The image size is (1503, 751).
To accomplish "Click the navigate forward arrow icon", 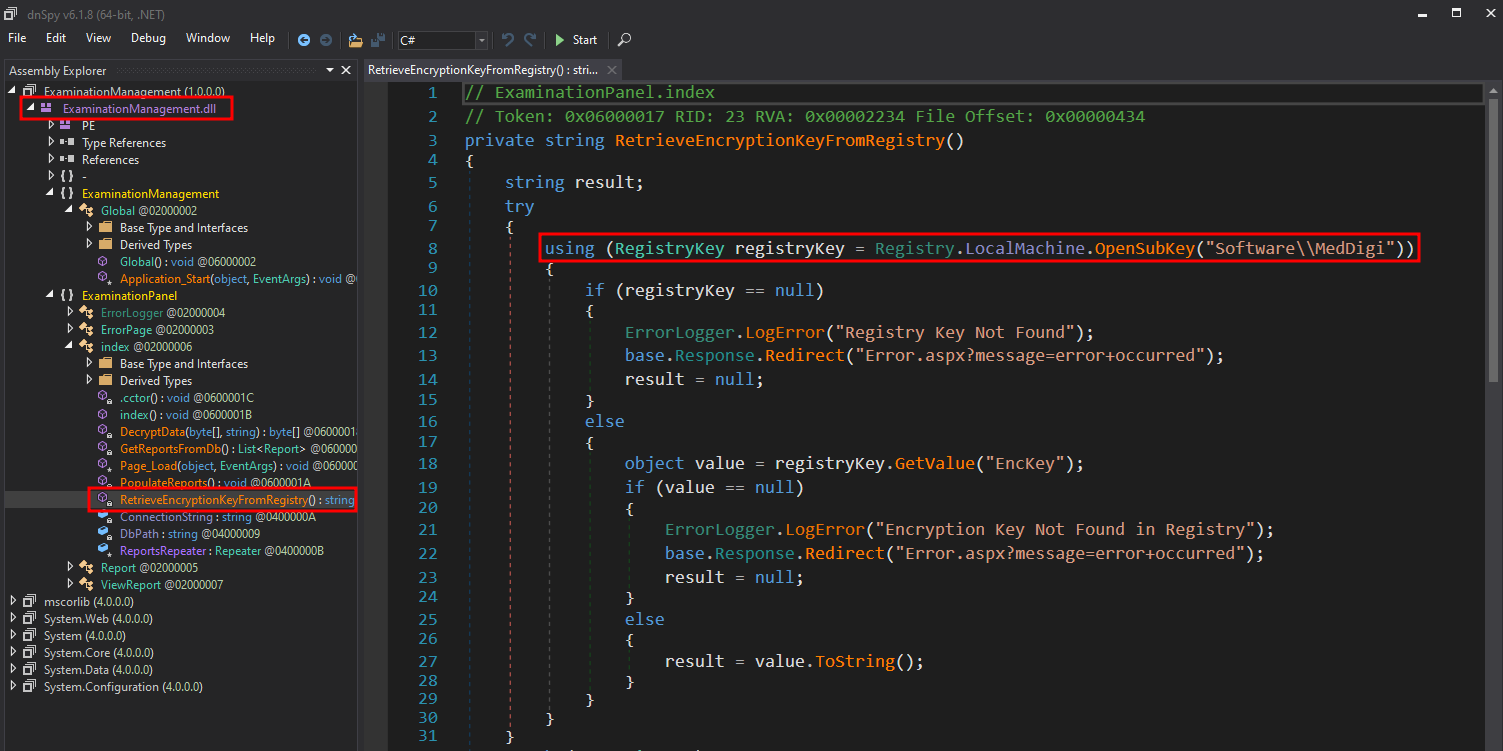I will 326,40.
